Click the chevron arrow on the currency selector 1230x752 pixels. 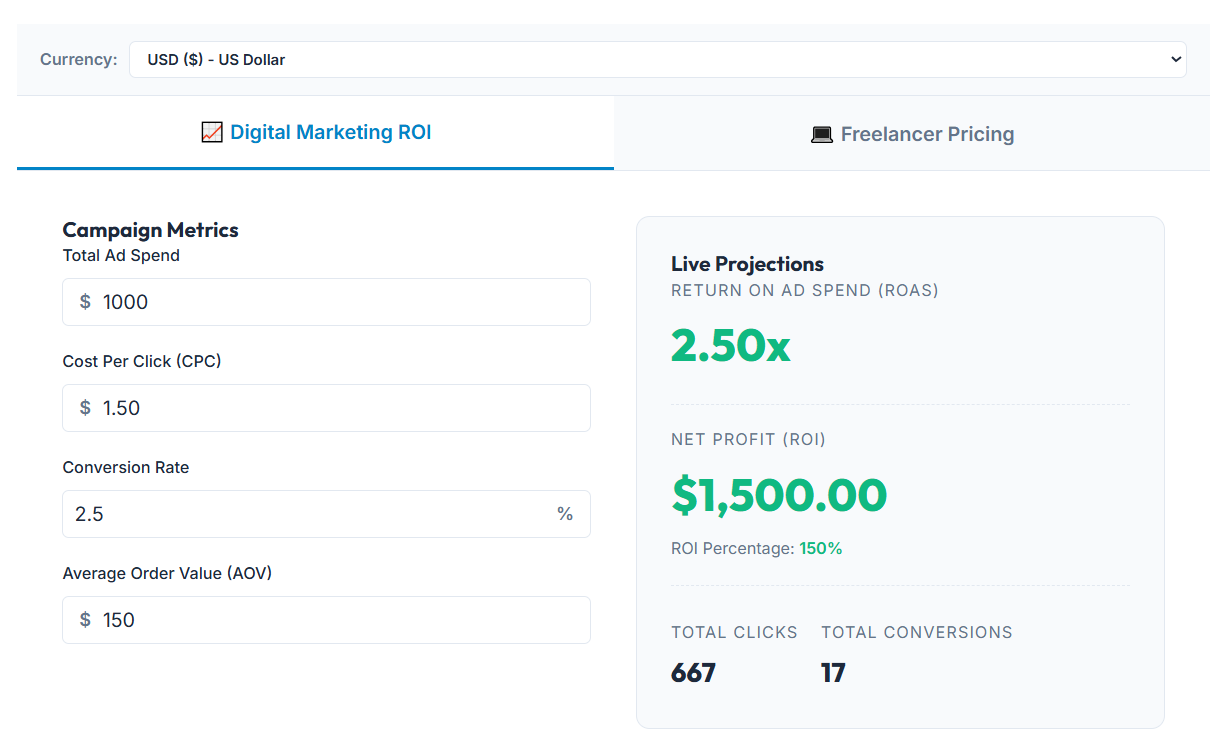pyautogui.click(x=1176, y=59)
